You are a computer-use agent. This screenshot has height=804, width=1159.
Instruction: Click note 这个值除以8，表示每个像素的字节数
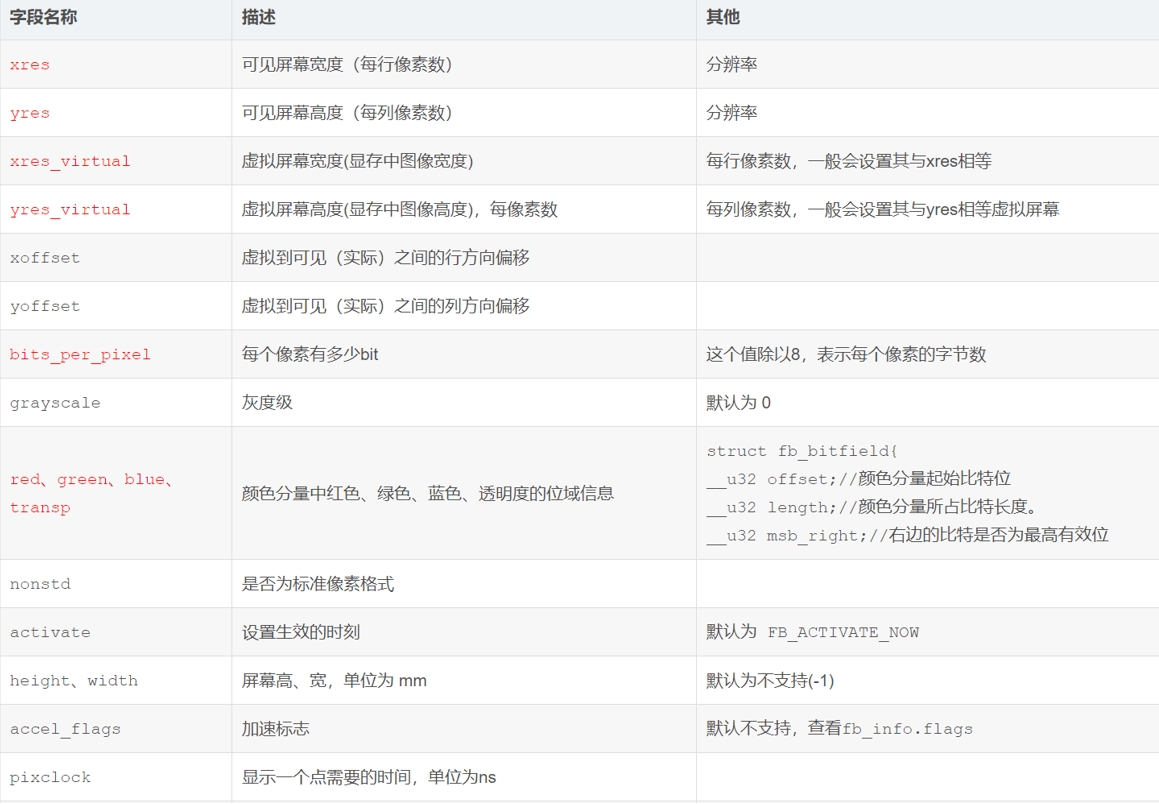pyautogui.click(x=846, y=354)
